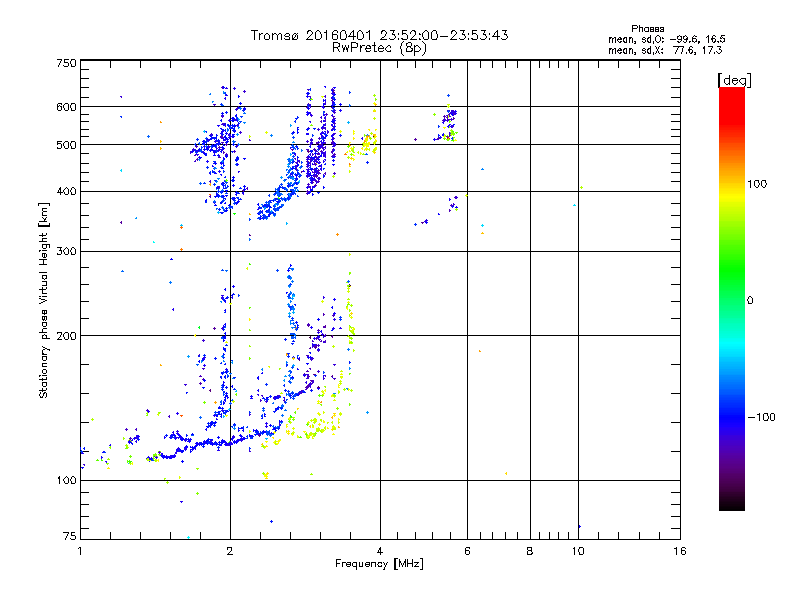Screen dimensions: 800x600
Task: Click the 'Phases' header text
Action: click(647, 29)
